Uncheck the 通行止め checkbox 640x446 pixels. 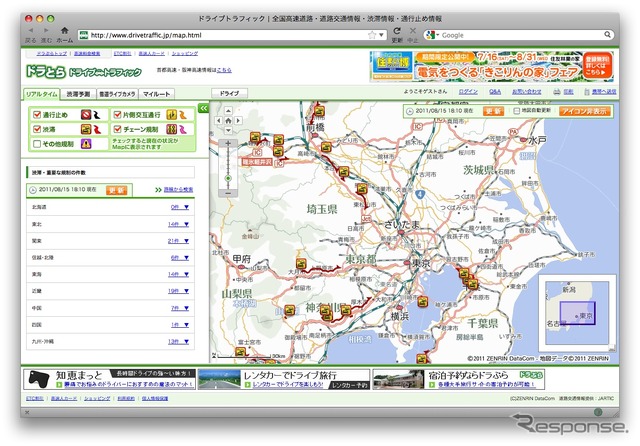37,115
